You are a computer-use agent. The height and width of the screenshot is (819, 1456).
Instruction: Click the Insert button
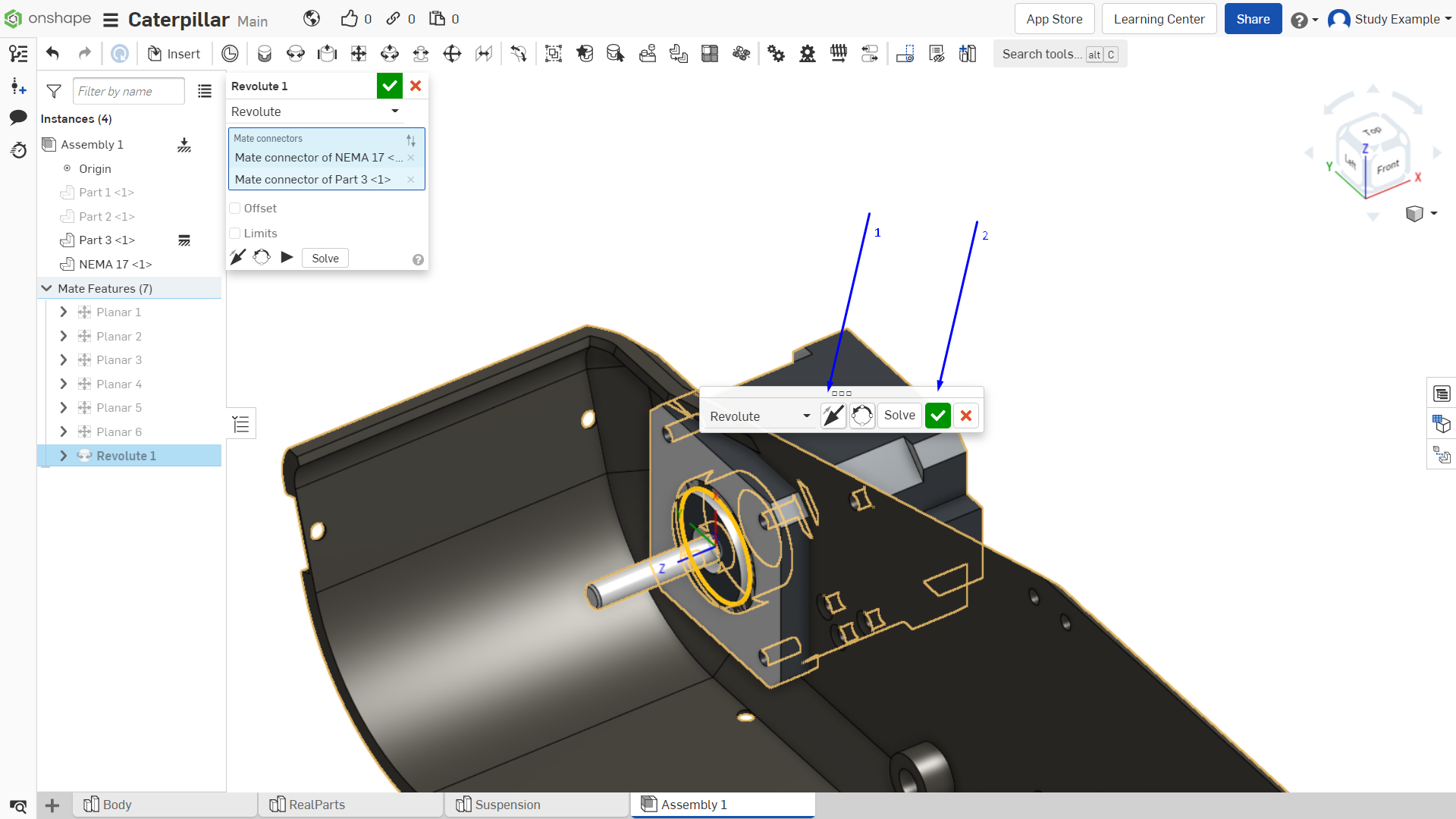pyautogui.click(x=174, y=54)
